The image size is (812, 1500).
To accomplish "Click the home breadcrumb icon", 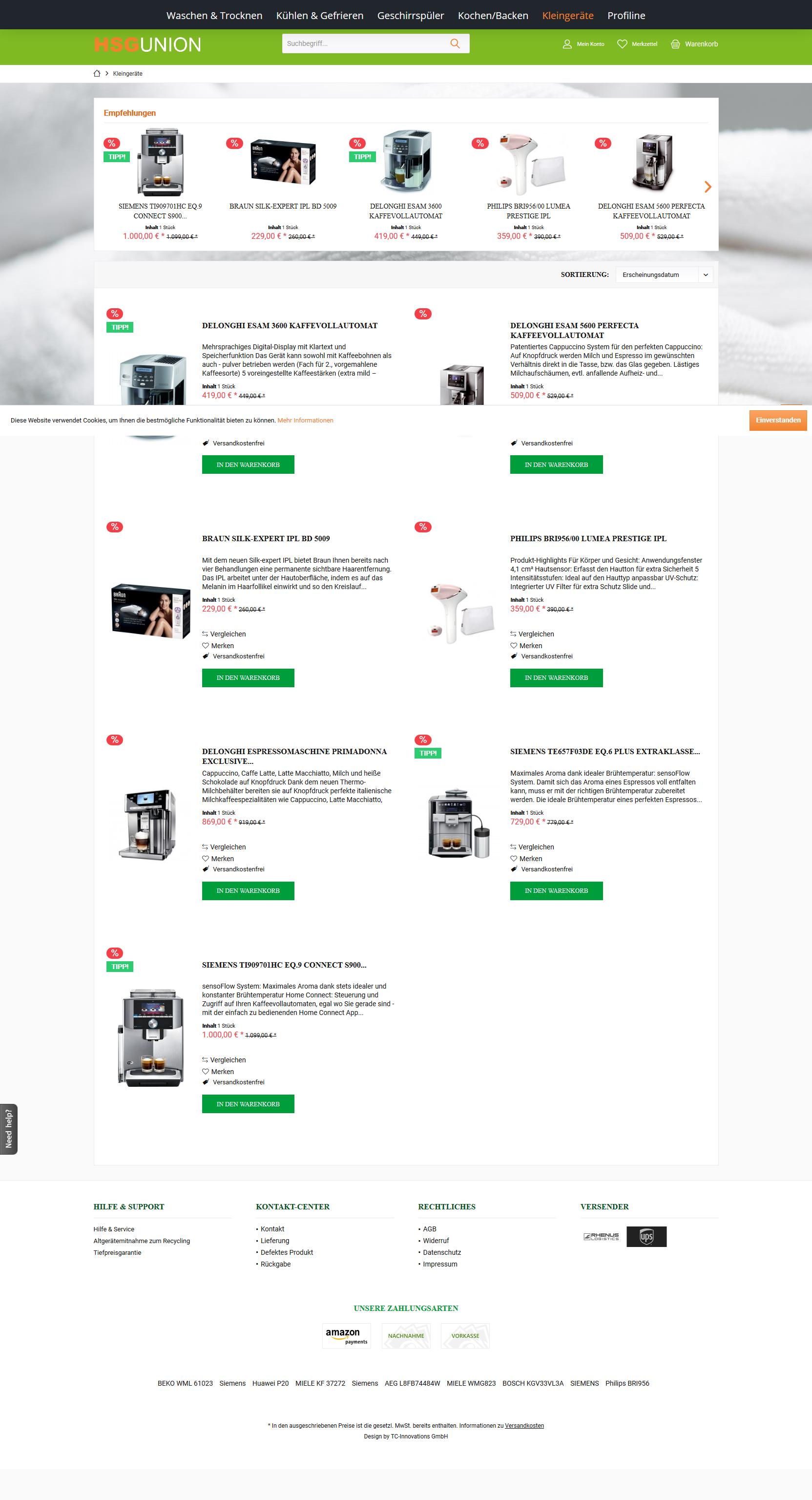I will coord(97,73).
